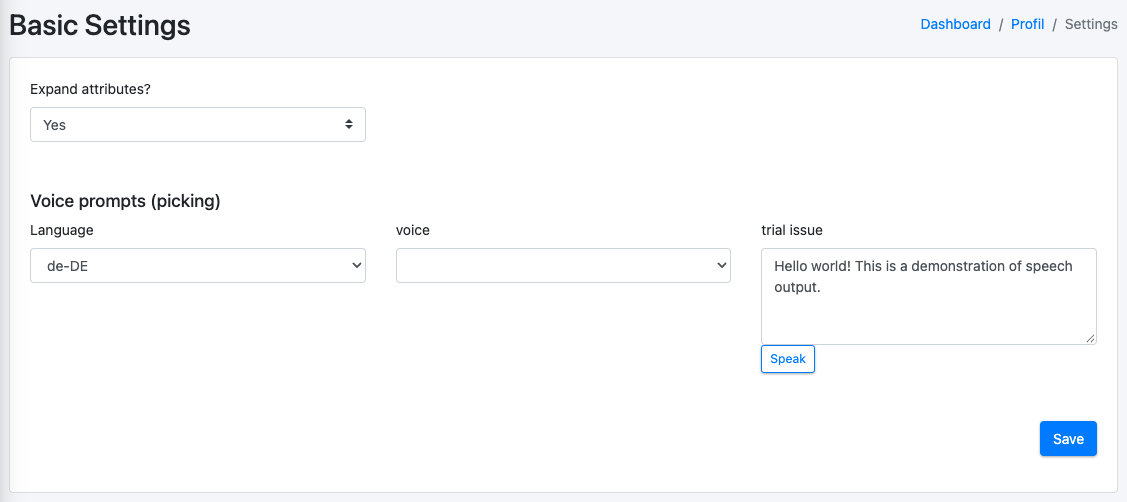Click the trial issue text area

click(929, 296)
